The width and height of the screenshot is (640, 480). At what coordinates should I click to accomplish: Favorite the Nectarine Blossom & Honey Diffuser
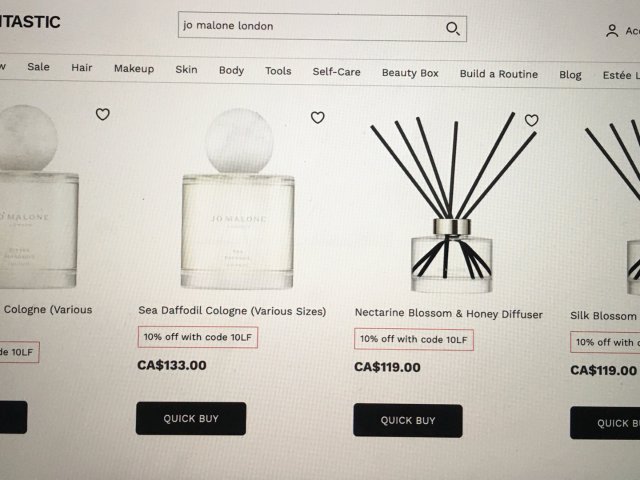pyautogui.click(x=531, y=120)
